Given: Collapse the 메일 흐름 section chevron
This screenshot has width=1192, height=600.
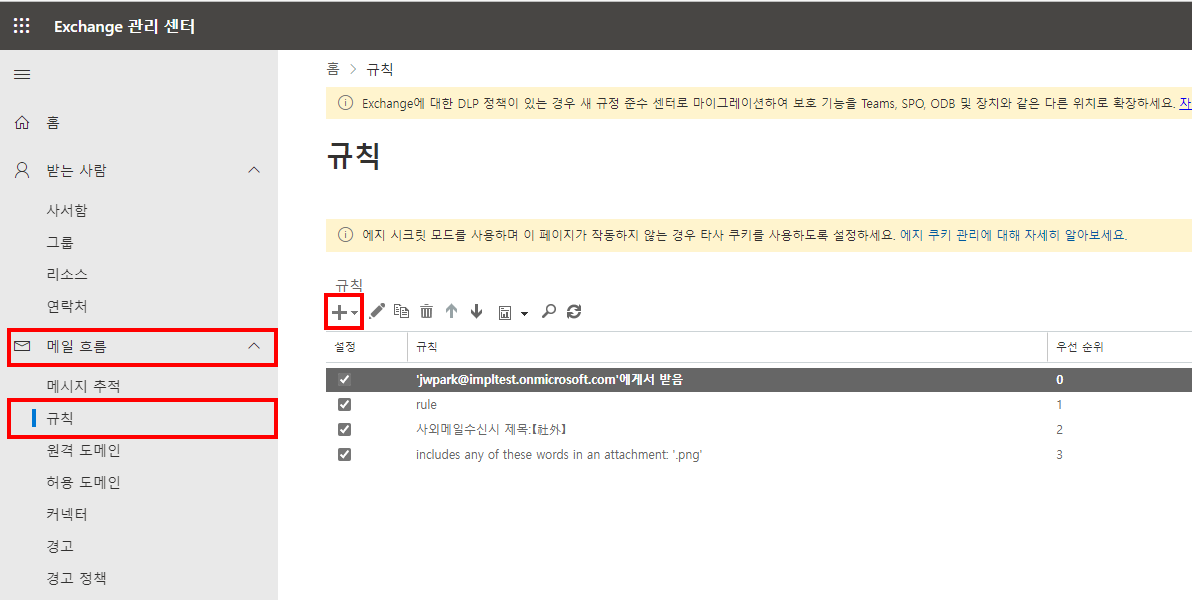Looking at the screenshot, I should tap(254, 346).
